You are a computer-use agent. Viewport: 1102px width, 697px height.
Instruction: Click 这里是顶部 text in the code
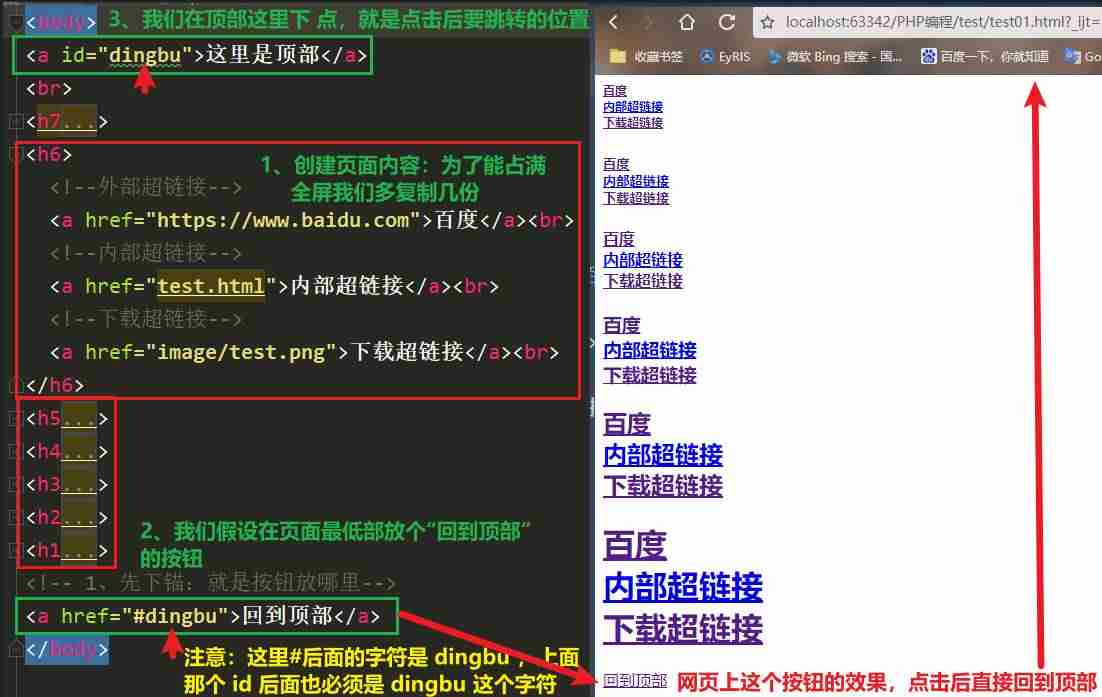coord(262,55)
